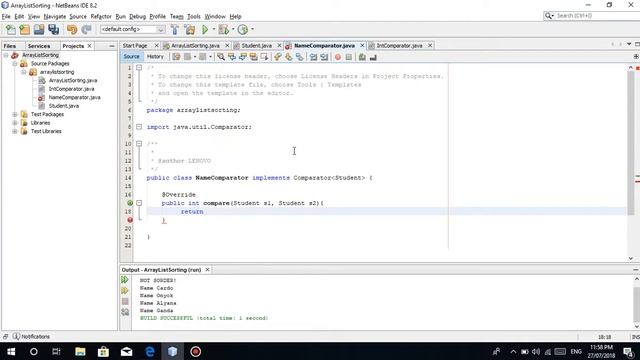Click the New File toolbar icon
640x360 pixels.
coord(11,29)
